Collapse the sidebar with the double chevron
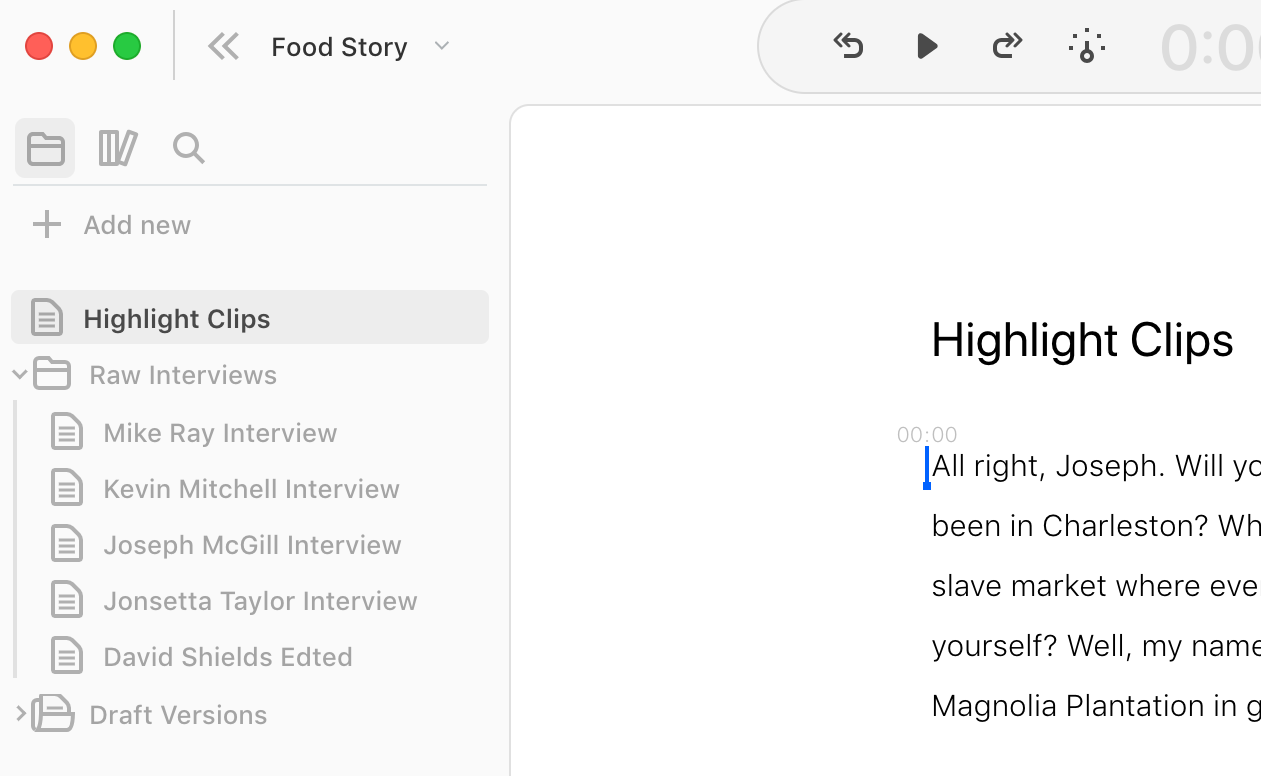Image resolution: width=1261 pixels, height=776 pixels. tap(223, 46)
